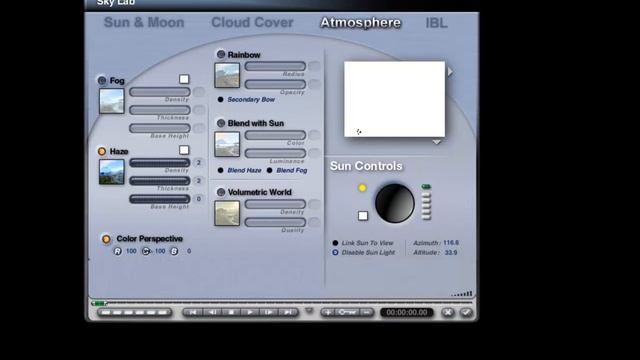Click the Haze Base Height slider
640x360 pixels.
click(x=160, y=199)
